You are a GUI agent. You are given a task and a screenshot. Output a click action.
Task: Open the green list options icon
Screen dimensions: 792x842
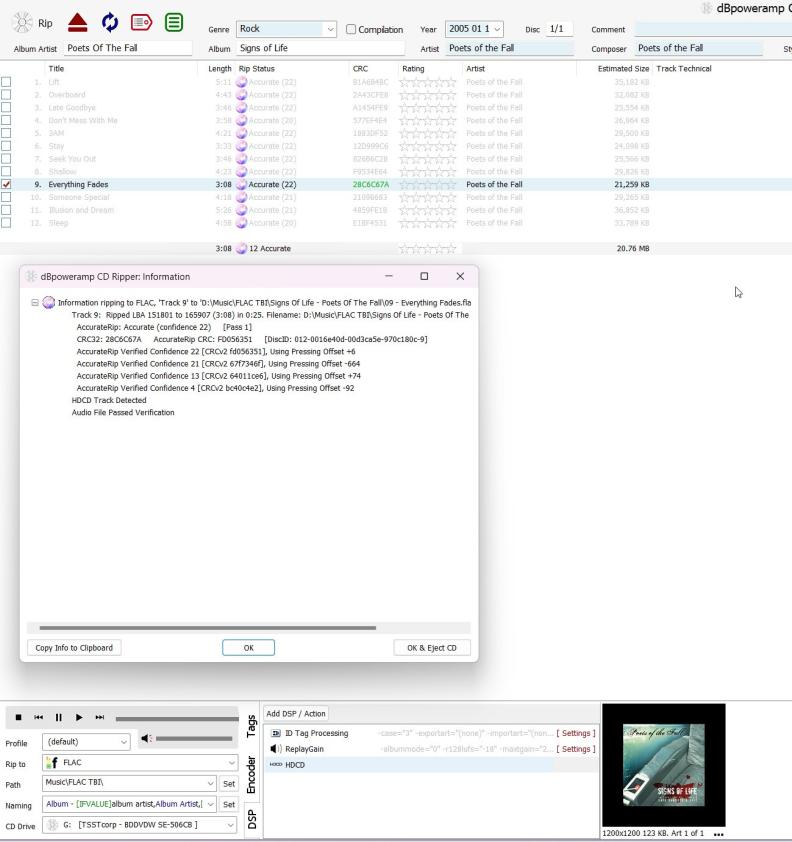point(174,23)
